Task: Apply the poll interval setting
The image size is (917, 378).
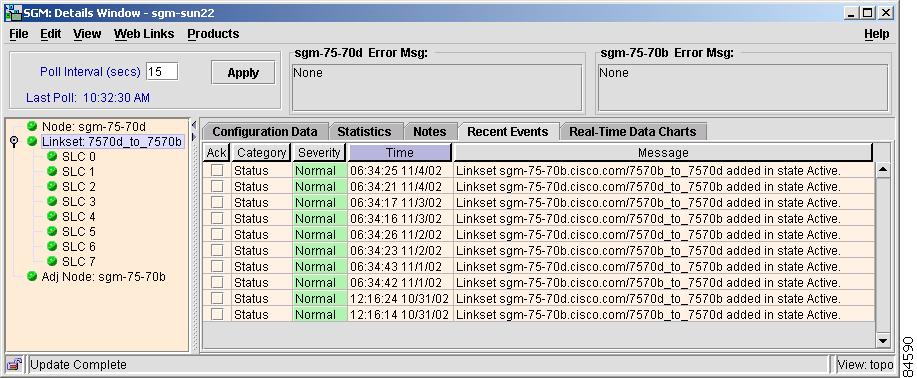Action: click(x=243, y=73)
